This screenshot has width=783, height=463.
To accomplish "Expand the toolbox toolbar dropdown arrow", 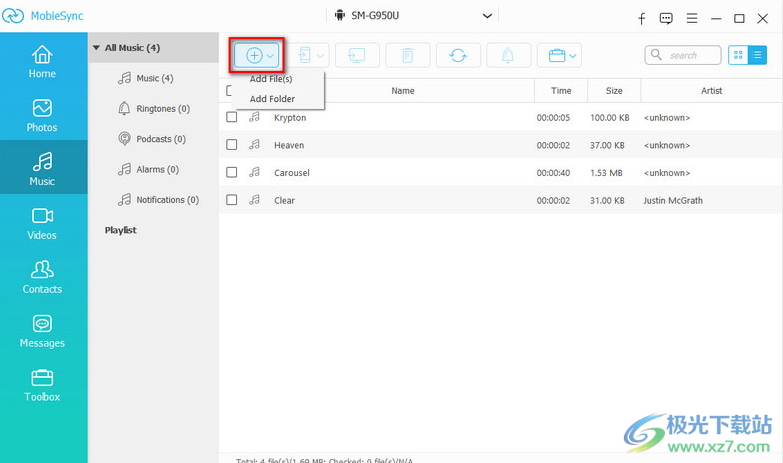I will click(573, 56).
